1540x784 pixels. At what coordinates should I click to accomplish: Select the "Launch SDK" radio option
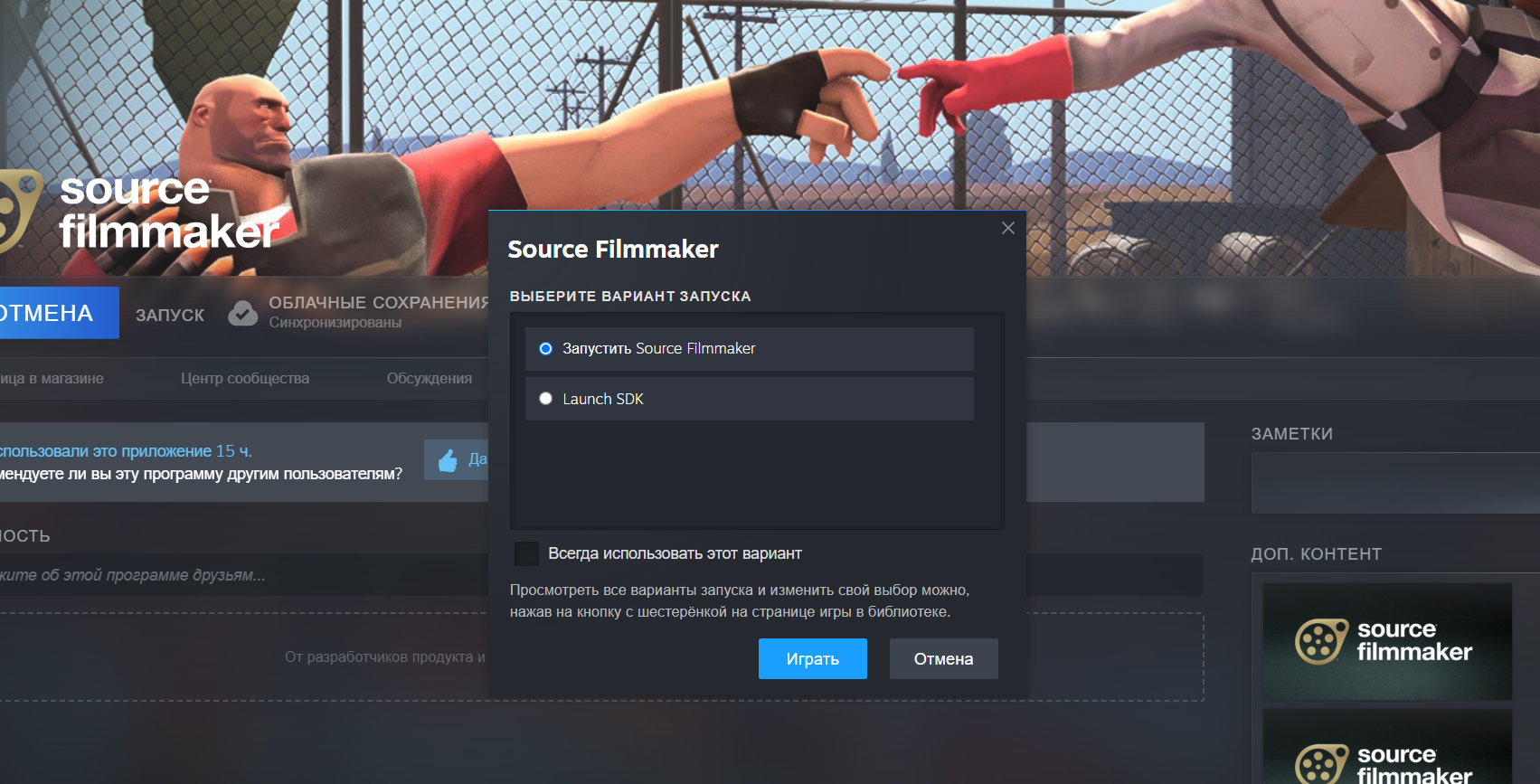[x=545, y=399]
